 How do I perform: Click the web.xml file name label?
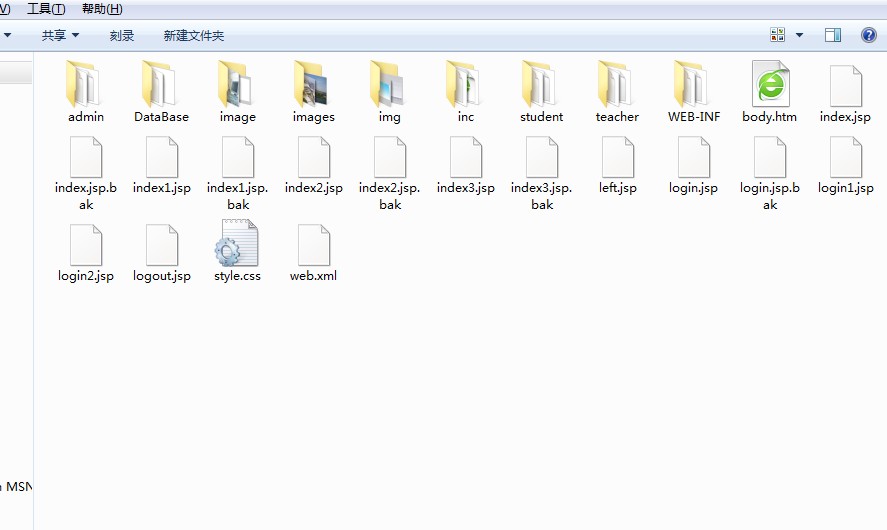pyautogui.click(x=313, y=275)
